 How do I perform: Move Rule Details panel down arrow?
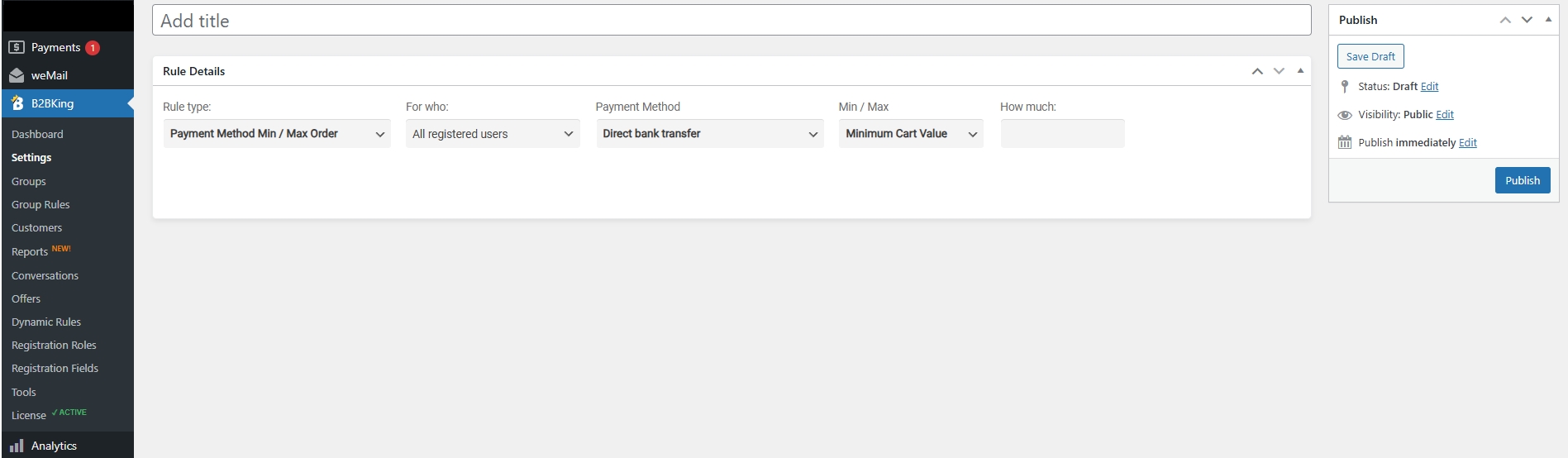click(x=1279, y=71)
